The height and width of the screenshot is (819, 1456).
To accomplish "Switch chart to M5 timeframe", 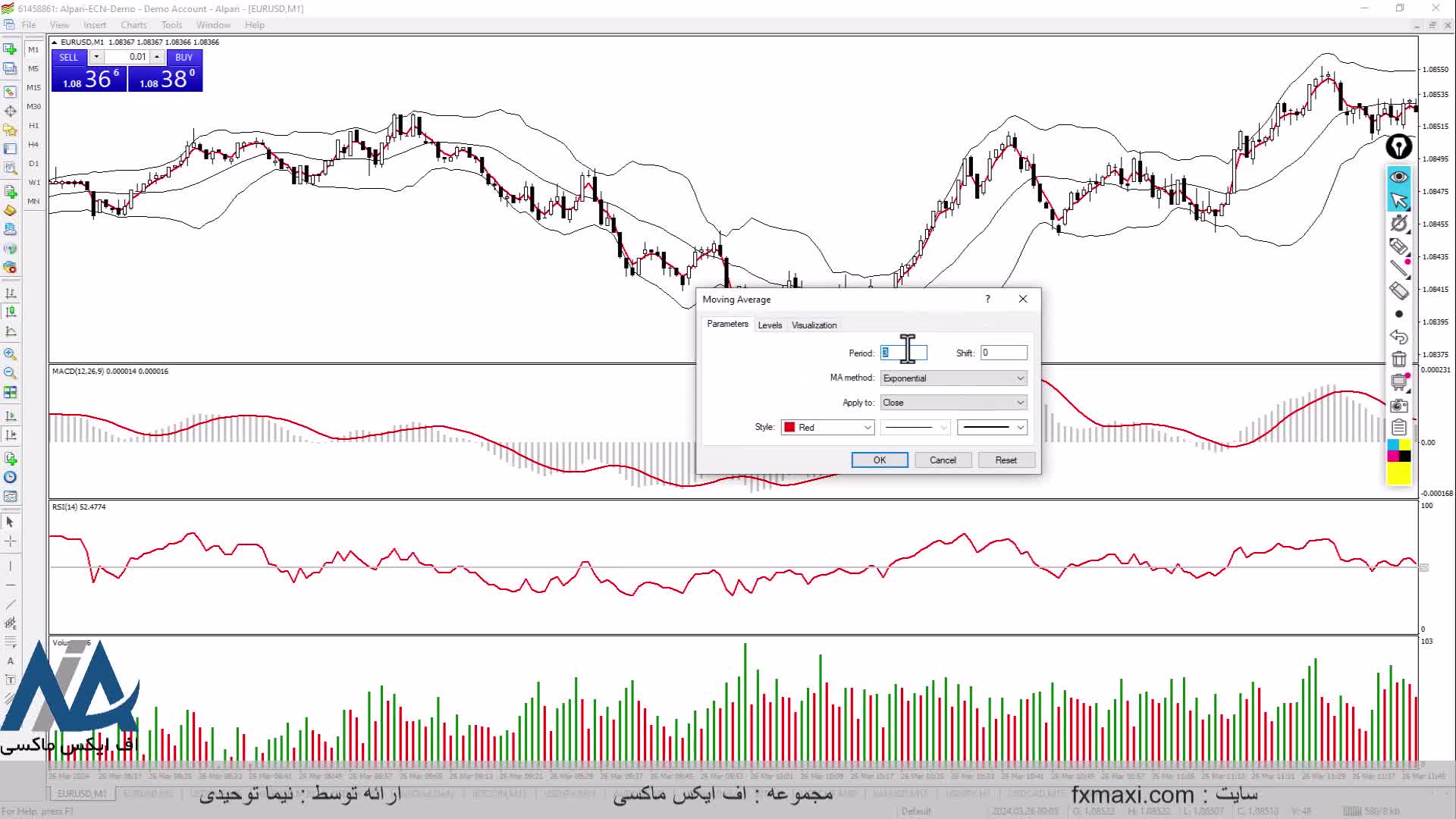I will click(33, 69).
